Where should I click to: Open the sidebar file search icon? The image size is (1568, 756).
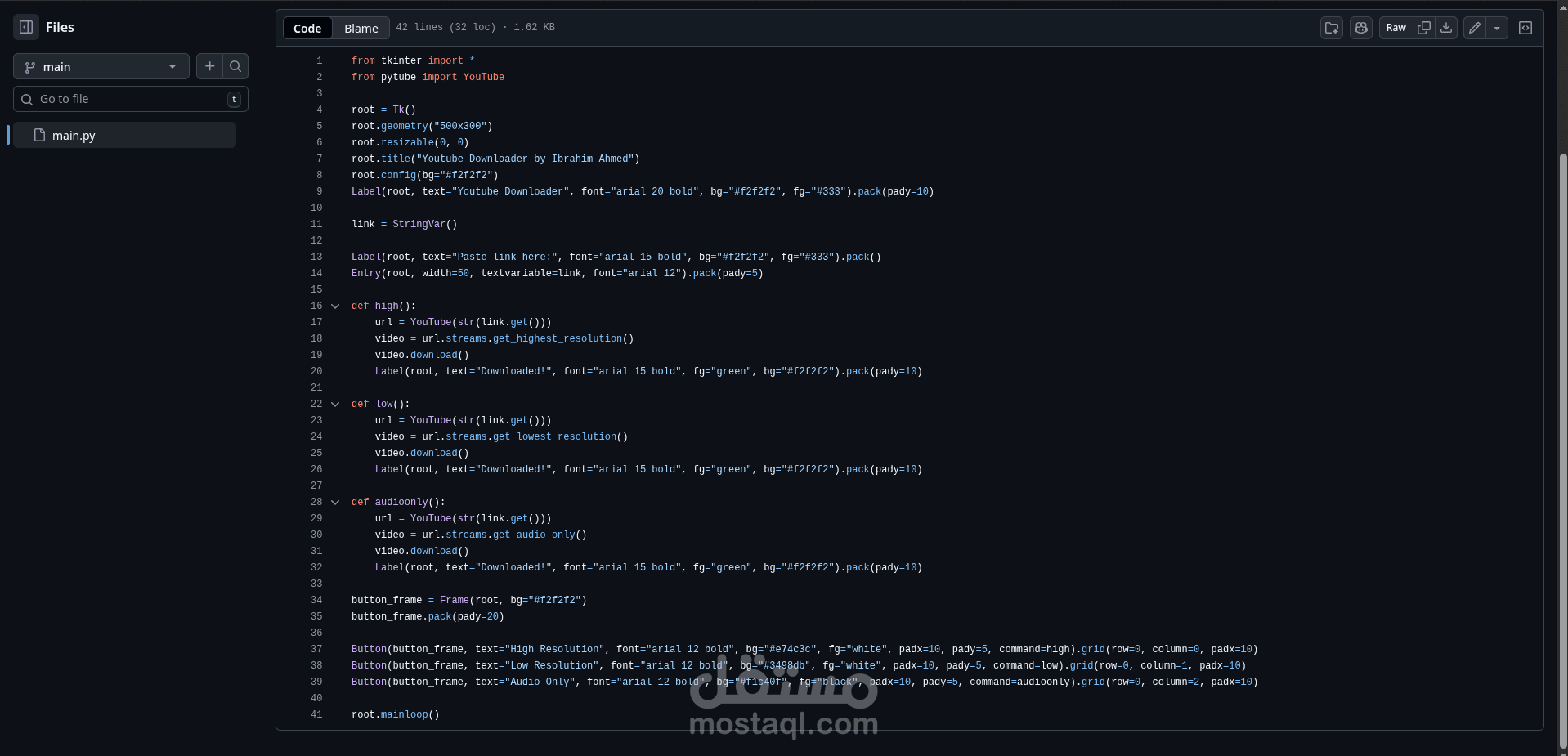(235, 66)
